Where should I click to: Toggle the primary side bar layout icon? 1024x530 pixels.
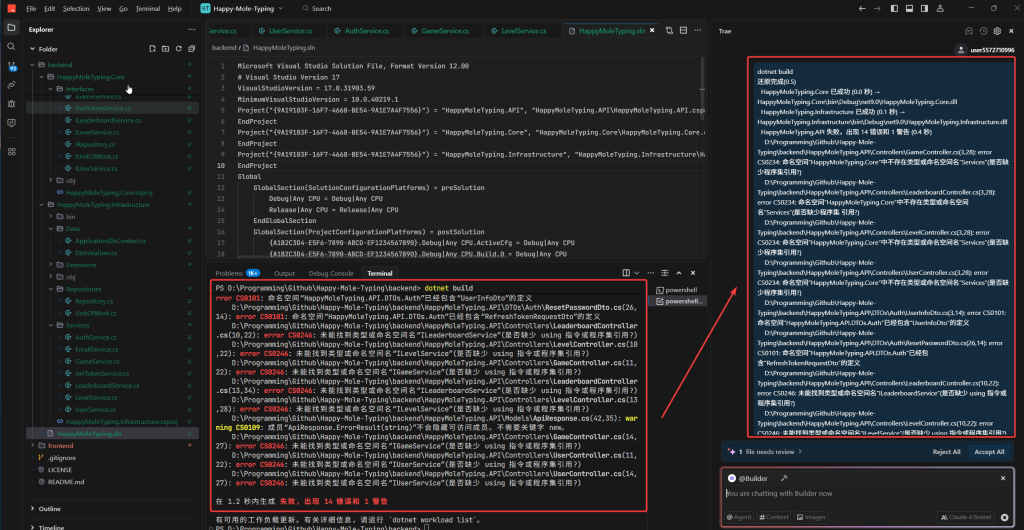[893, 8]
